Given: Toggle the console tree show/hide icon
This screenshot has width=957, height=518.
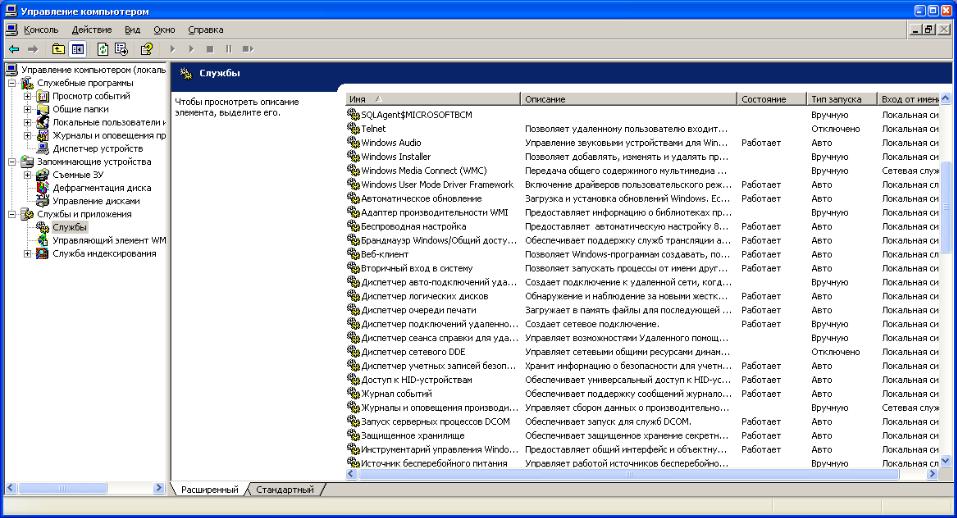Looking at the screenshot, I should [78, 49].
